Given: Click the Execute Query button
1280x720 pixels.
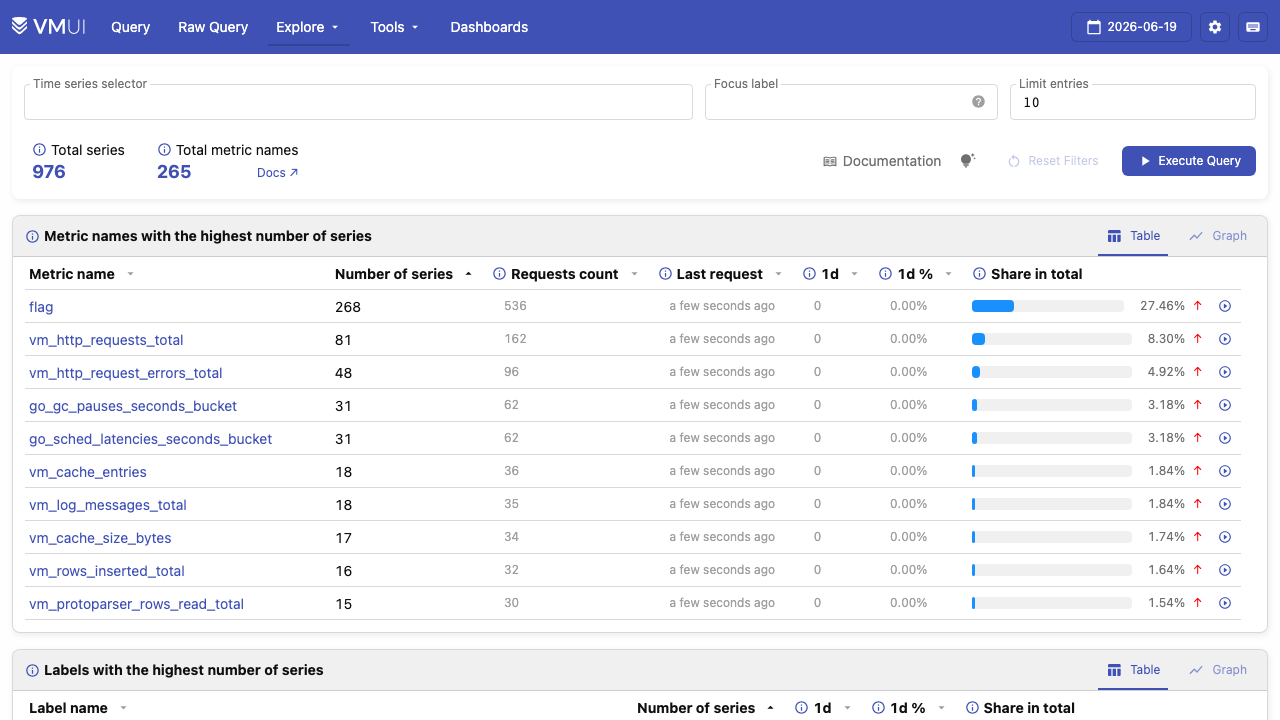Looking at the screenshot, I should pos(1189,161).
